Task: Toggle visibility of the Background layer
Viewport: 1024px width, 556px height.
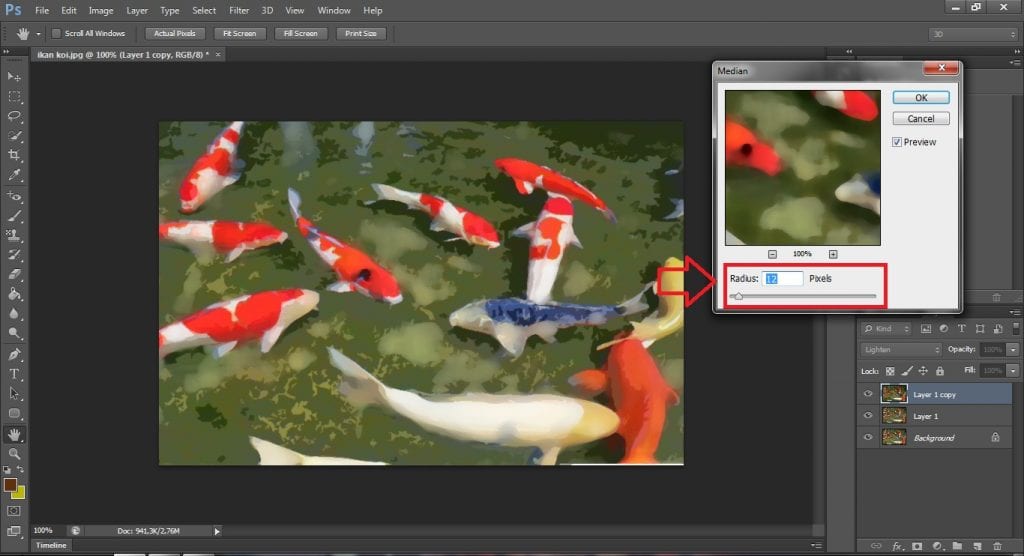Action: click(x=867, y=438)
